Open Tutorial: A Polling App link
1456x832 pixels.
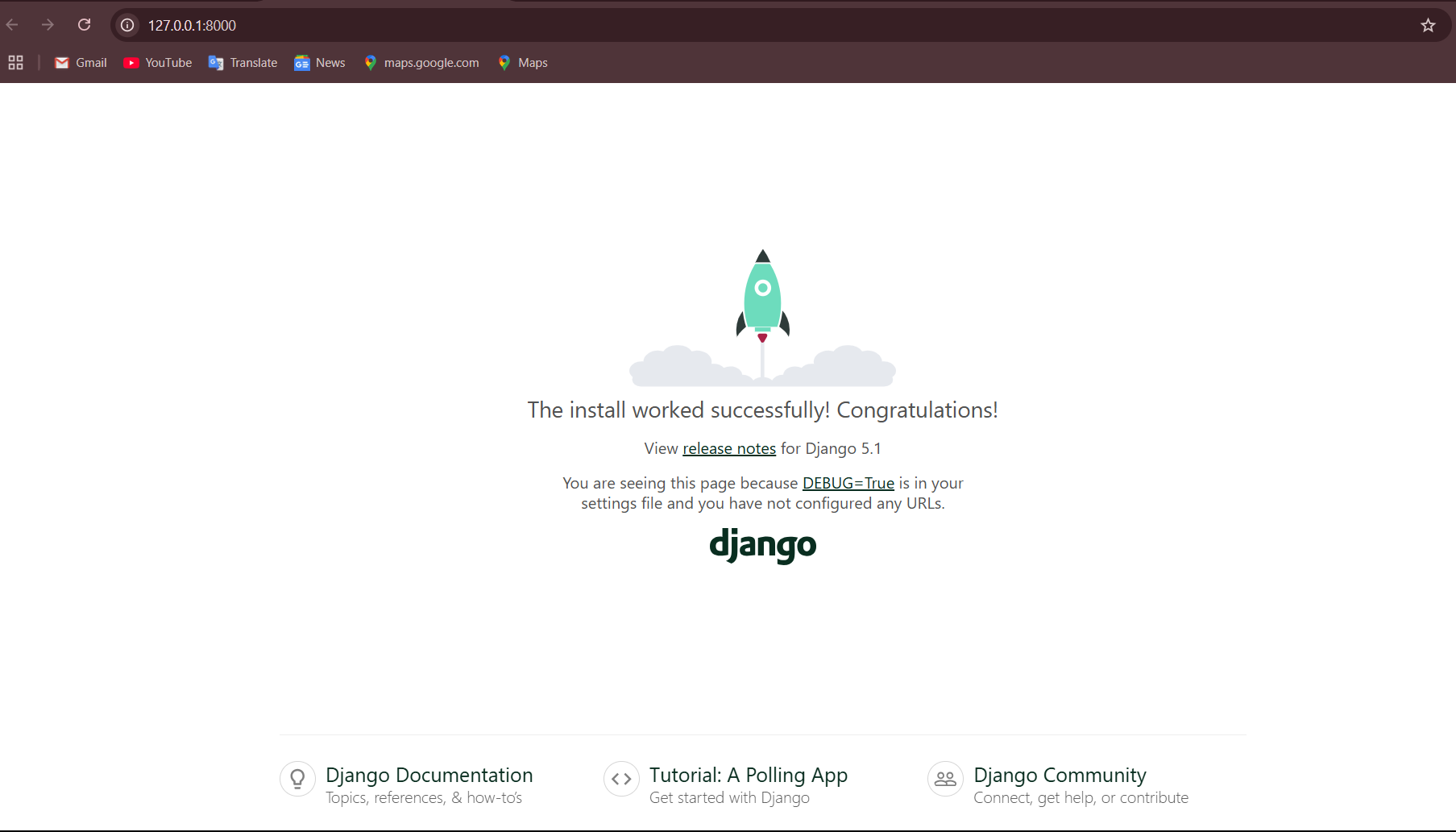(x=749, y=775)
